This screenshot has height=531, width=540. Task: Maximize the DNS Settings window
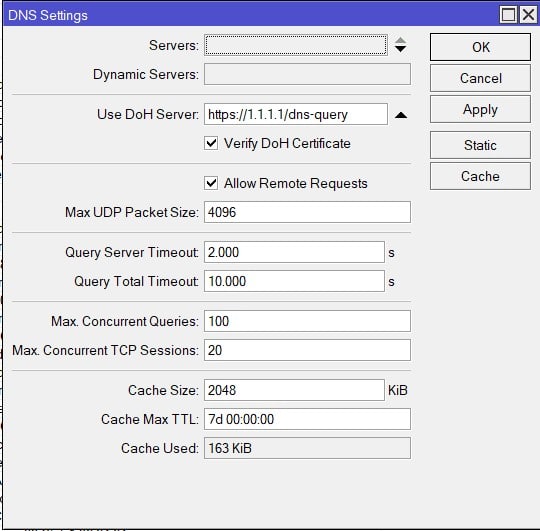click(x=508, y=15)
